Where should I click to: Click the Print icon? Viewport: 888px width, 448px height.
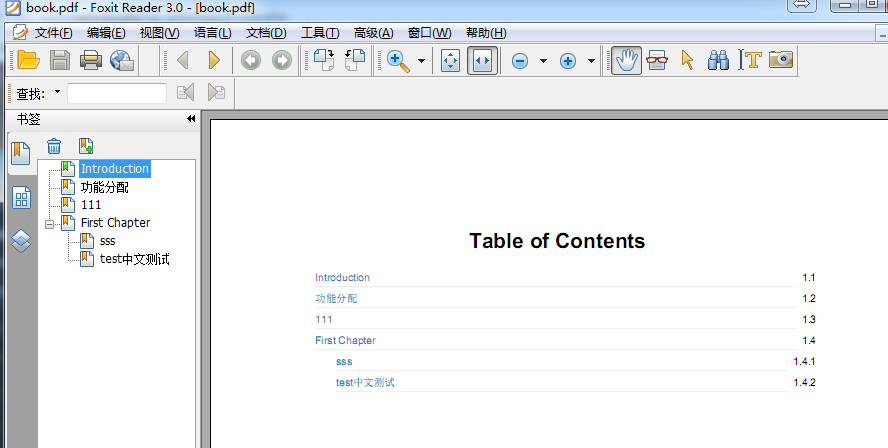pyautogui.click(x=91, y=60)
